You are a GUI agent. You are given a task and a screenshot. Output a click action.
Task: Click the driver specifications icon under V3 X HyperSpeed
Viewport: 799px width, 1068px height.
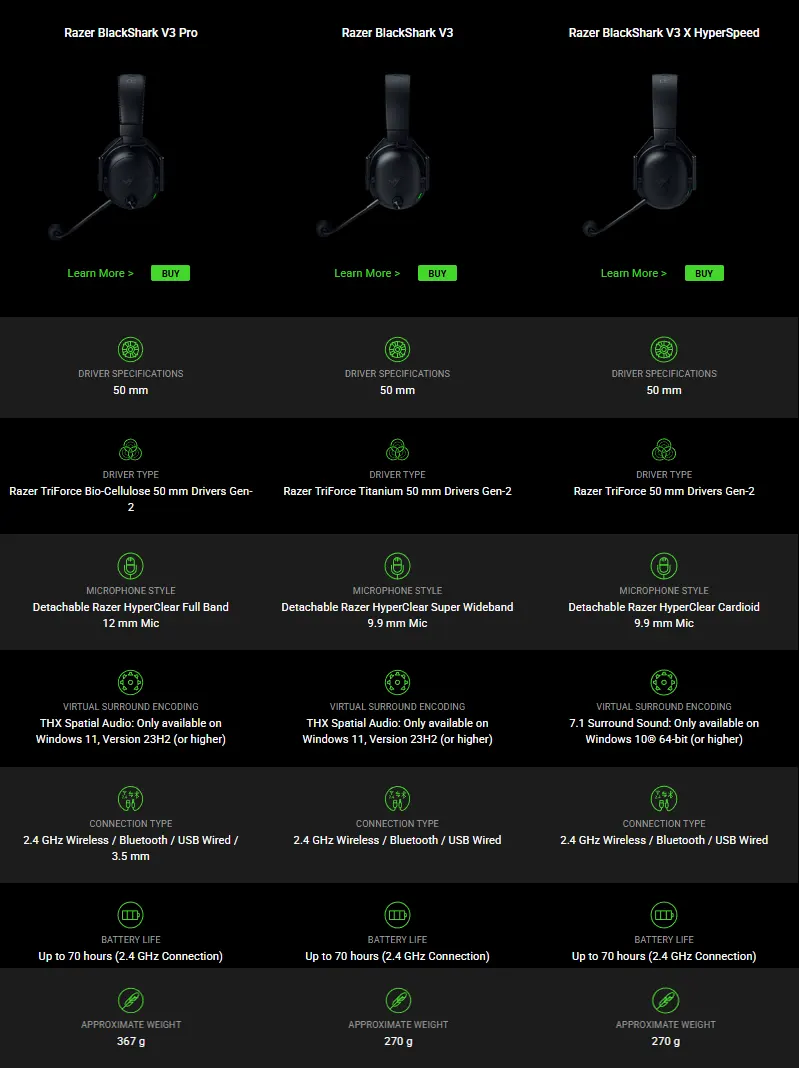coord(663,349)
